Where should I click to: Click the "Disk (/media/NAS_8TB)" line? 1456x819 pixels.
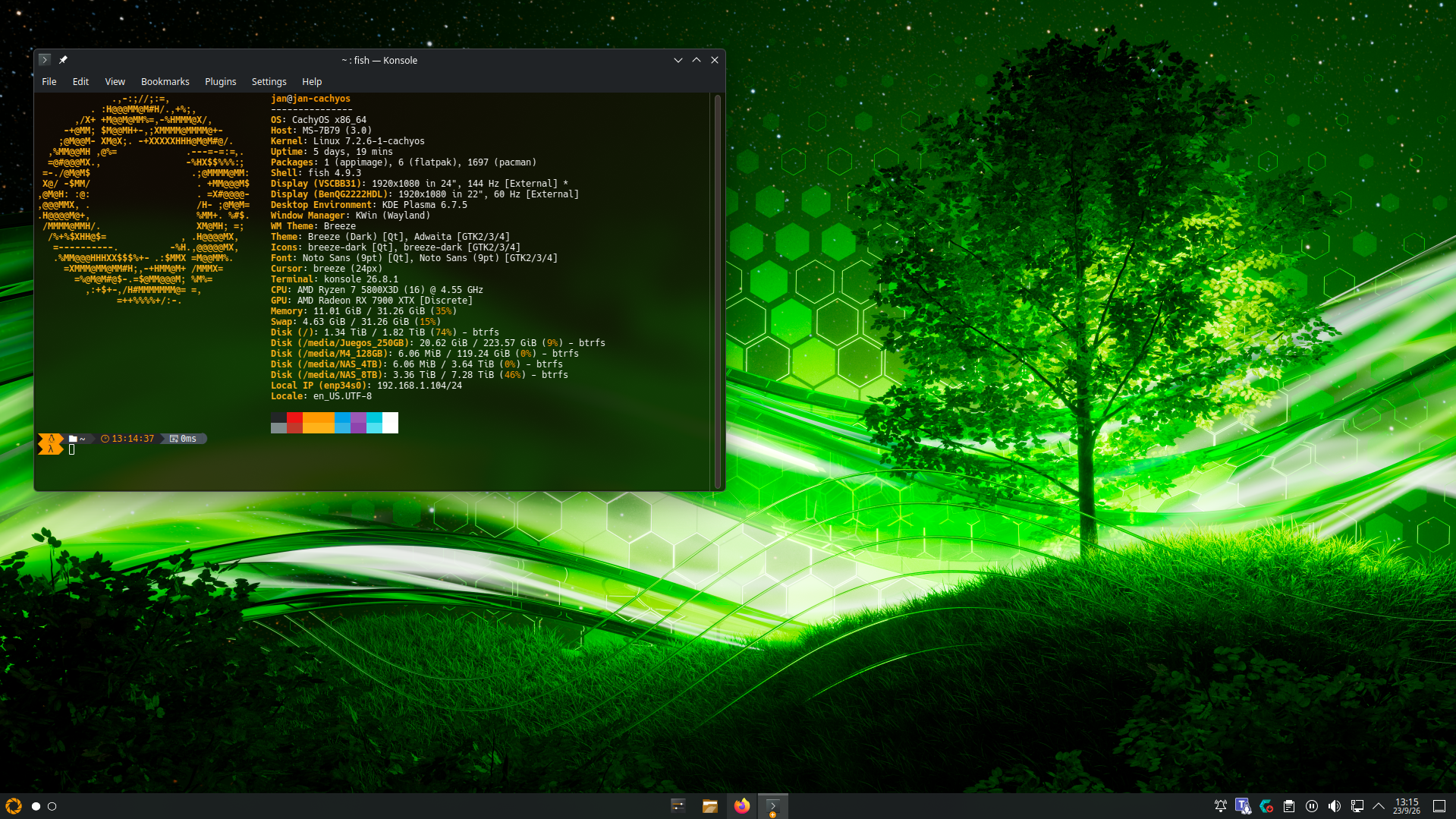(x=420, y=375)
